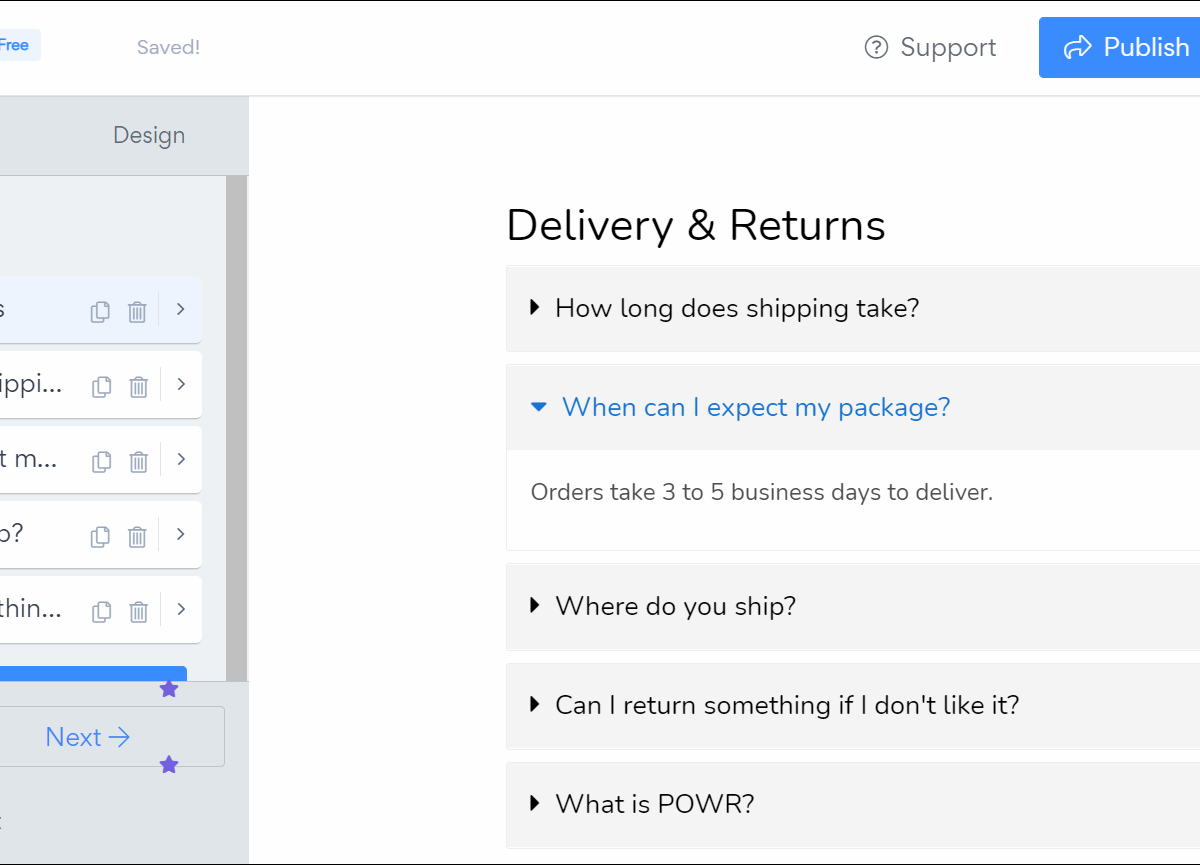Duplicate the 't m...' FAQ entry

point(101,461)
